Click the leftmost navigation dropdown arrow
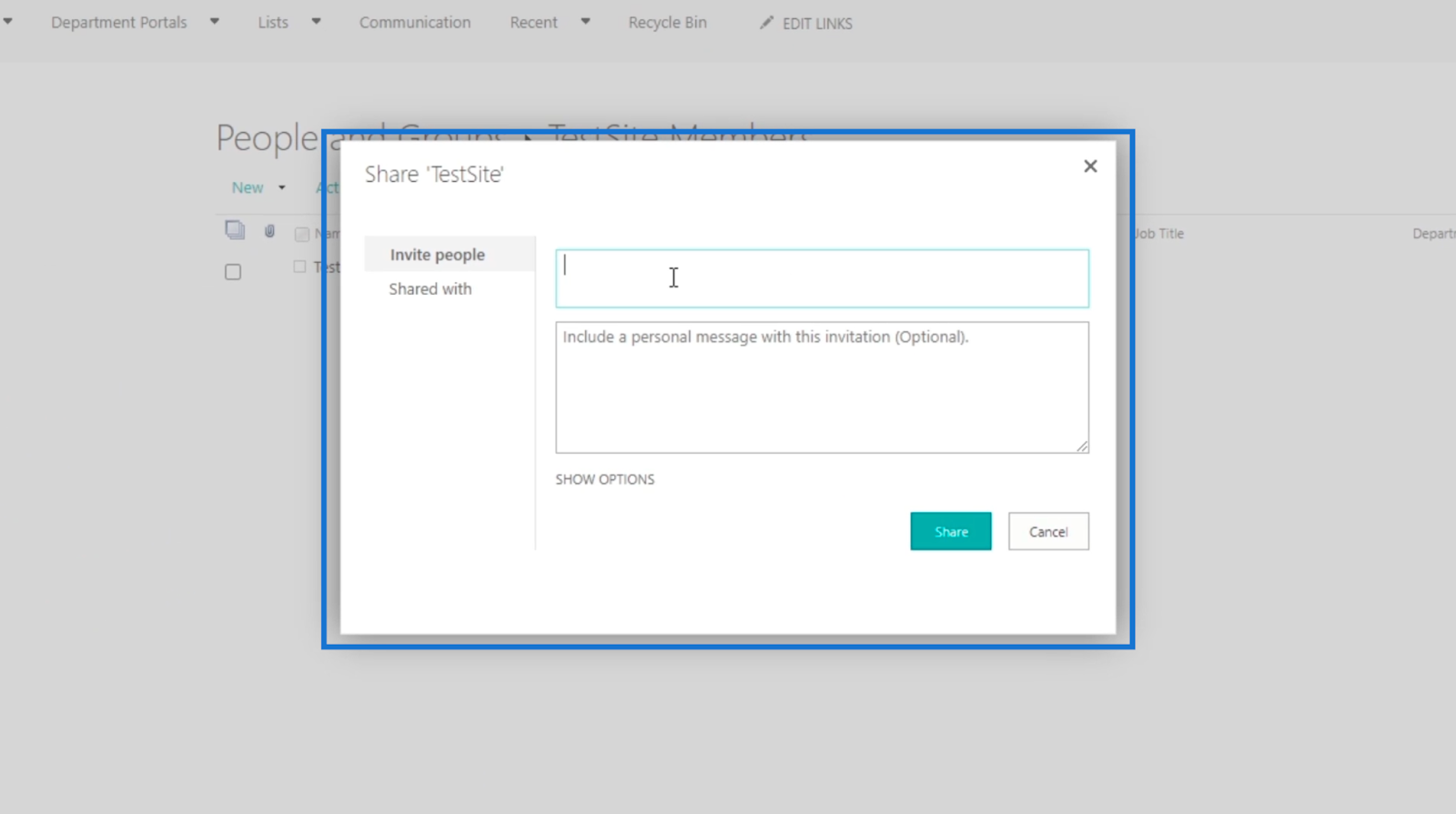Screen dimensions: 1456x814 pyautogui.click(x=7, y=22)
